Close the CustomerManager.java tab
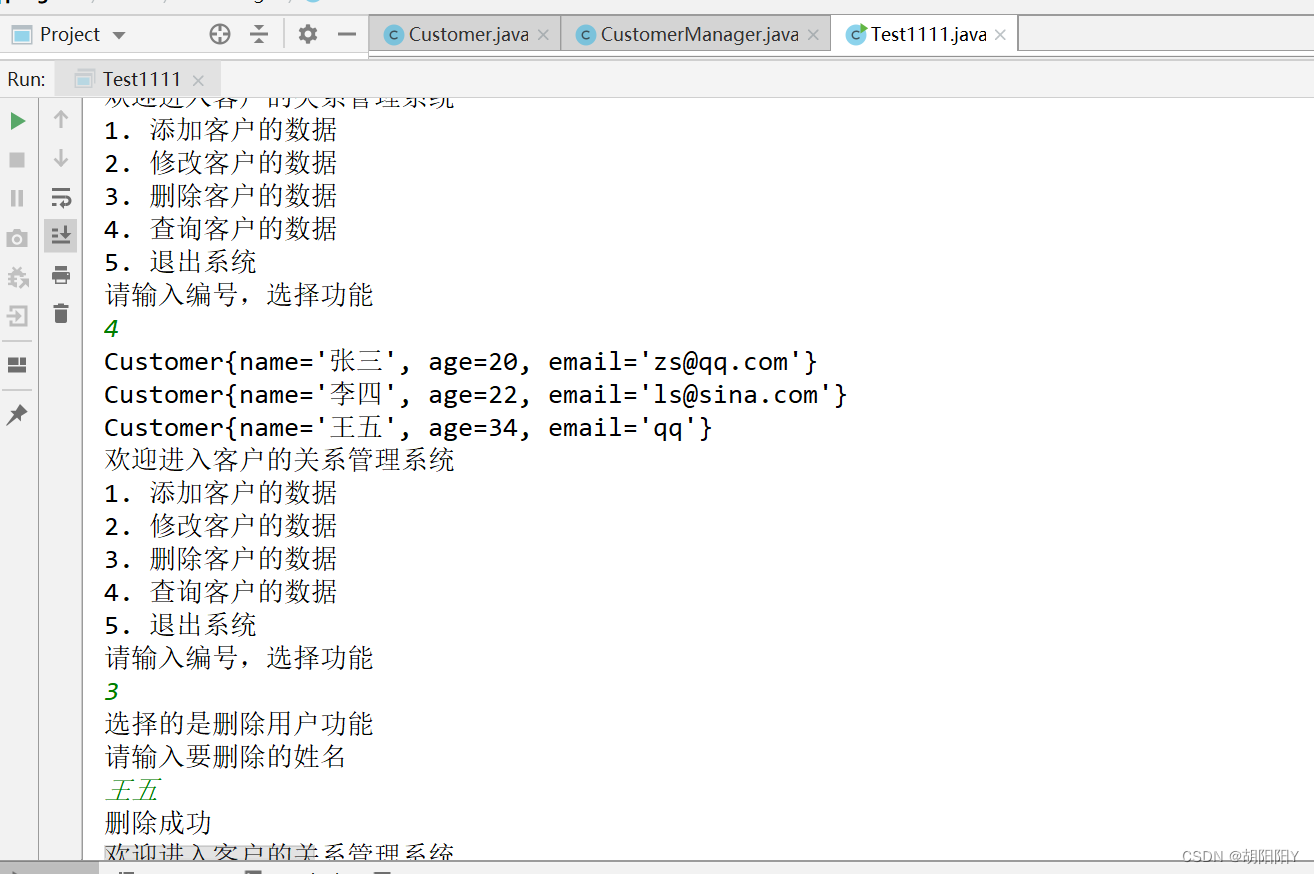 tap(814, 35)
